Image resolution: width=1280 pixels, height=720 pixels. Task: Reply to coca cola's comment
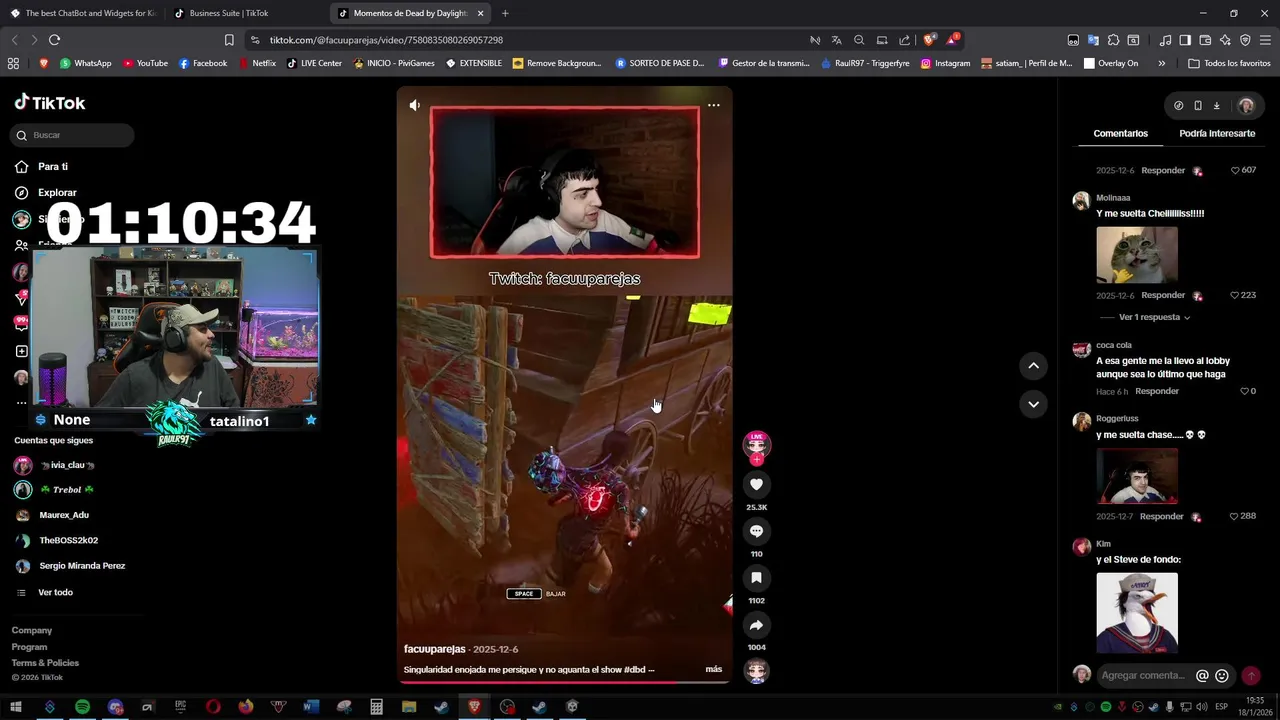pyautogui.click(x=1157, y=391)
